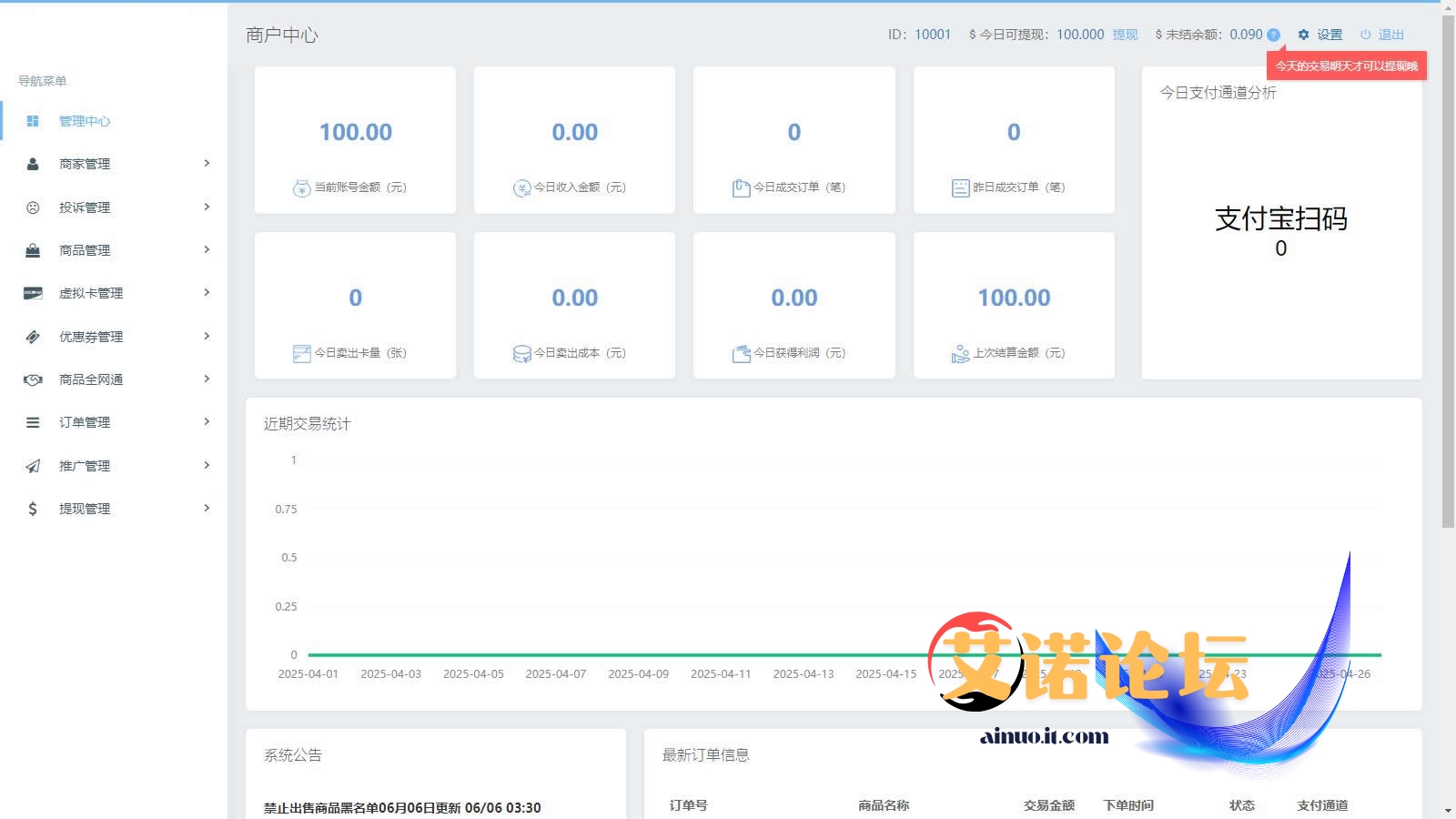Screen dimensions: 1456x819
Task: Click the 优惠券管理 ticket icon
Action: point(33,337)
